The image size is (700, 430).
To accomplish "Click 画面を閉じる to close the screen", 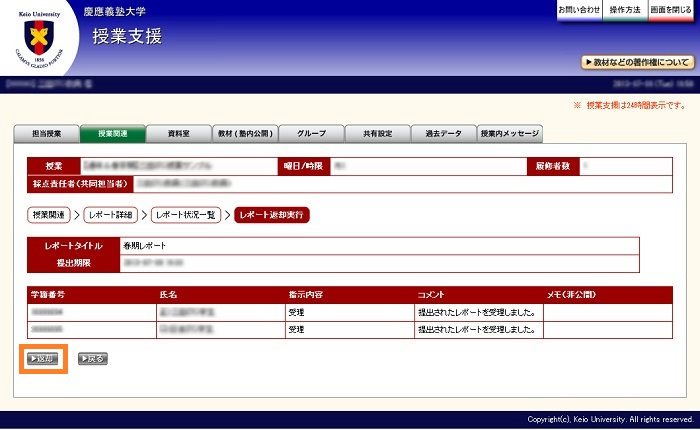I will [x=671, y=9].
